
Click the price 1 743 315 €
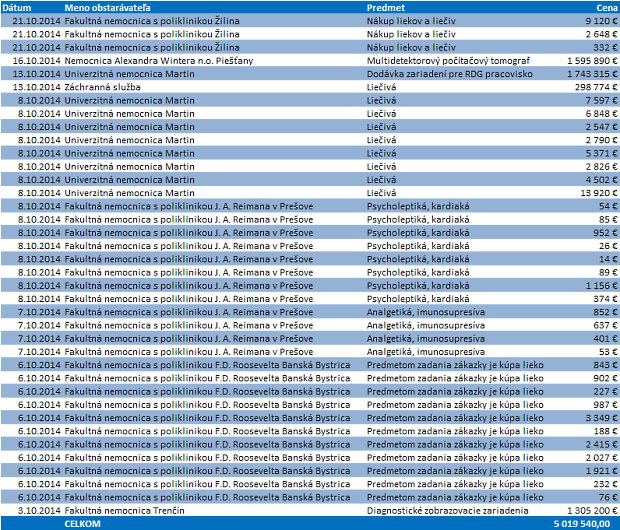(x=592, y=74)
